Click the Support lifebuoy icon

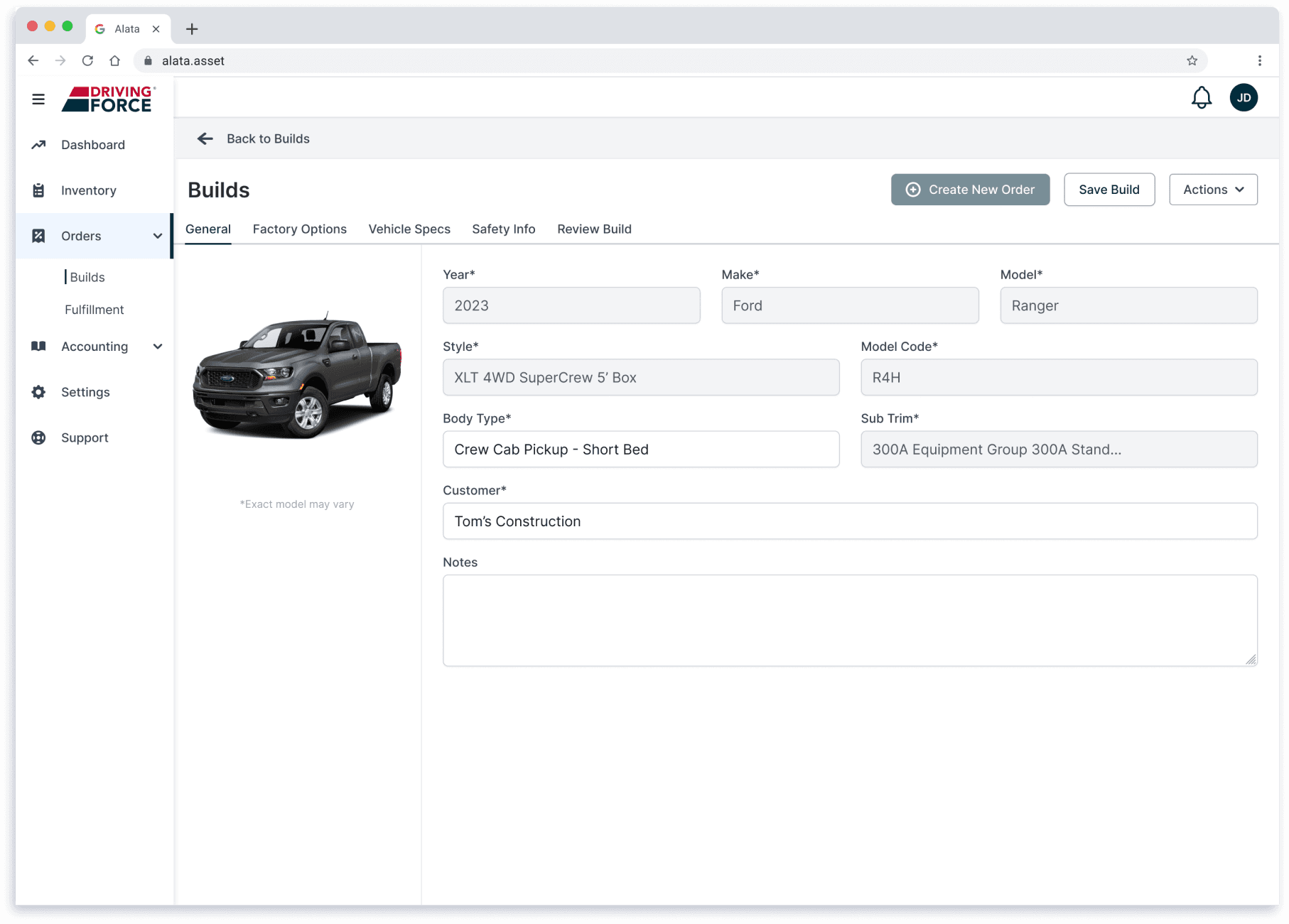tap(38, 437)
